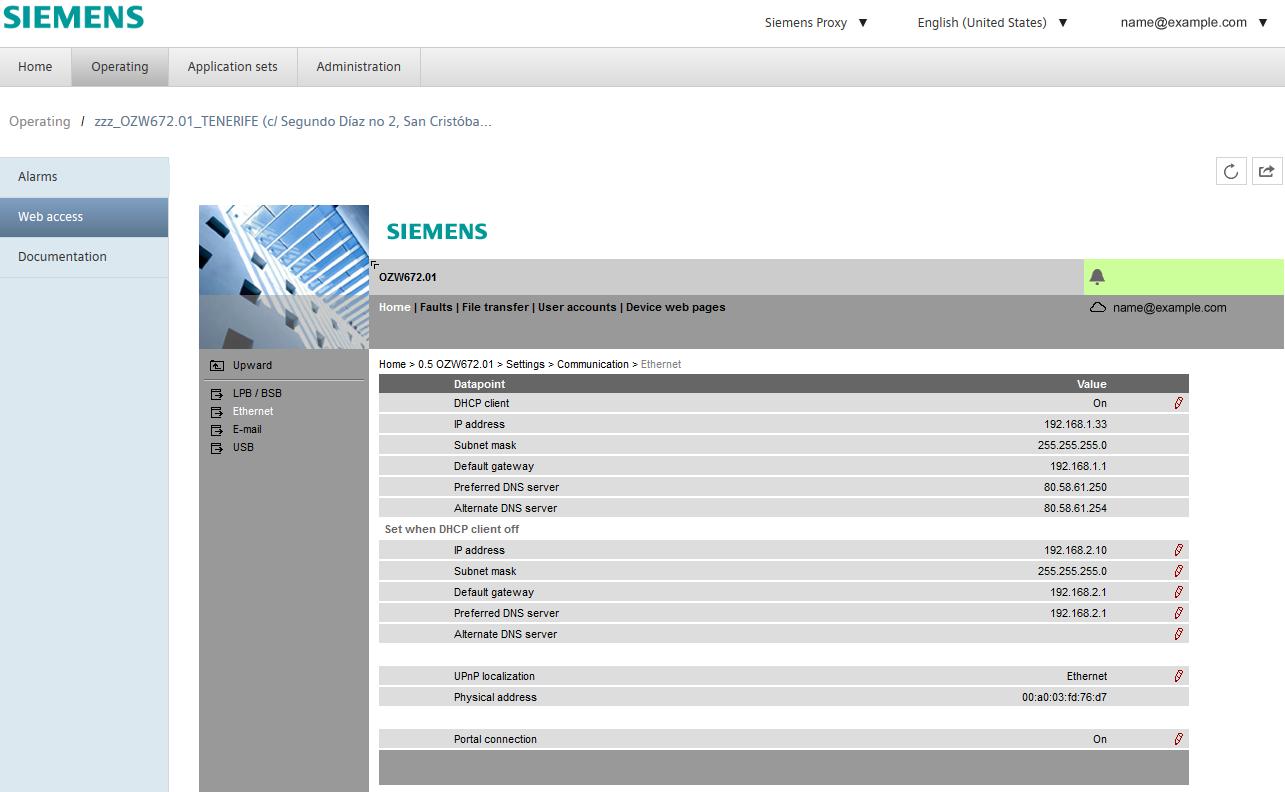This screenshot has width=1285, height=792.
Task: Select LPB / BSB in the device tree
Action: click(x=257, y=393)
